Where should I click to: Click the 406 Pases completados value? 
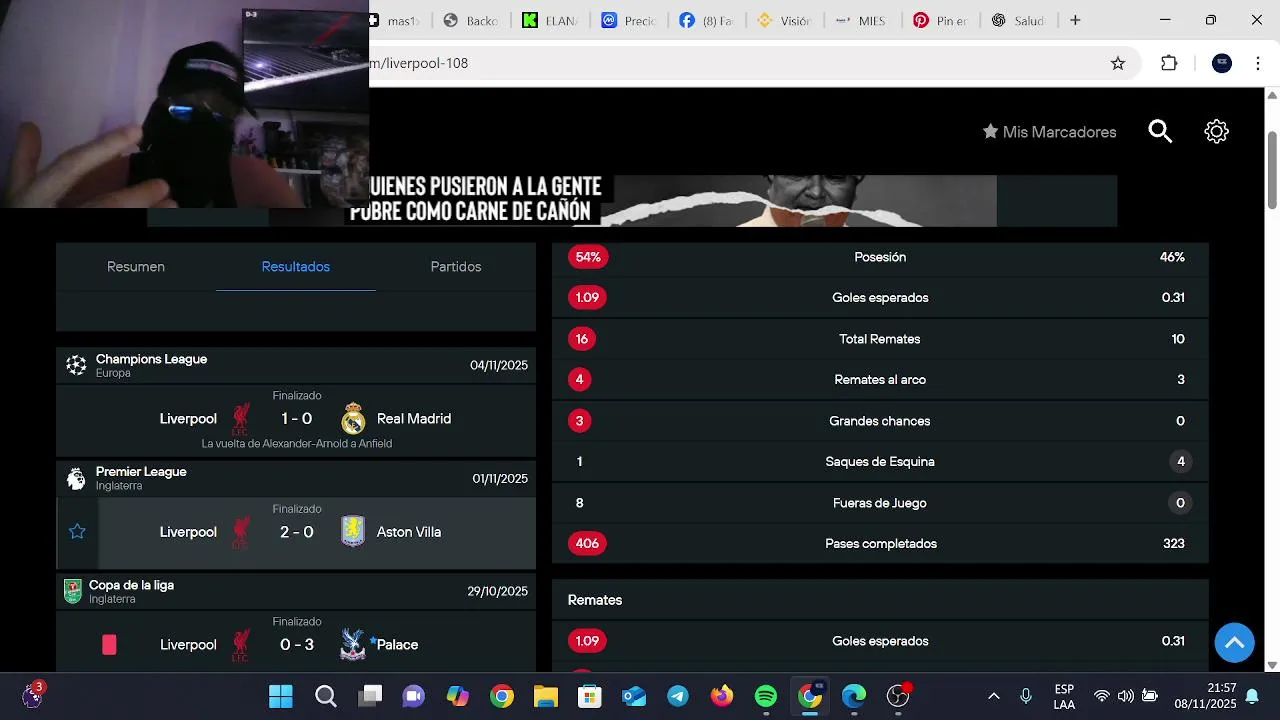588,544
